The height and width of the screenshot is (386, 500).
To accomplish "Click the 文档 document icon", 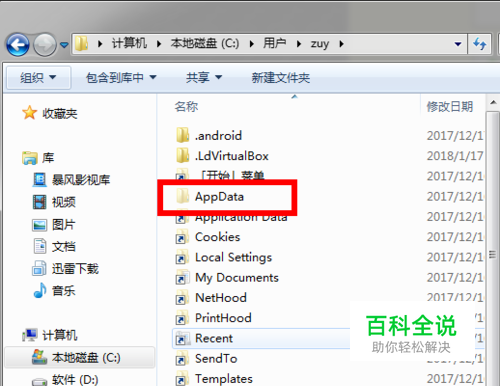I will (40, 246).
